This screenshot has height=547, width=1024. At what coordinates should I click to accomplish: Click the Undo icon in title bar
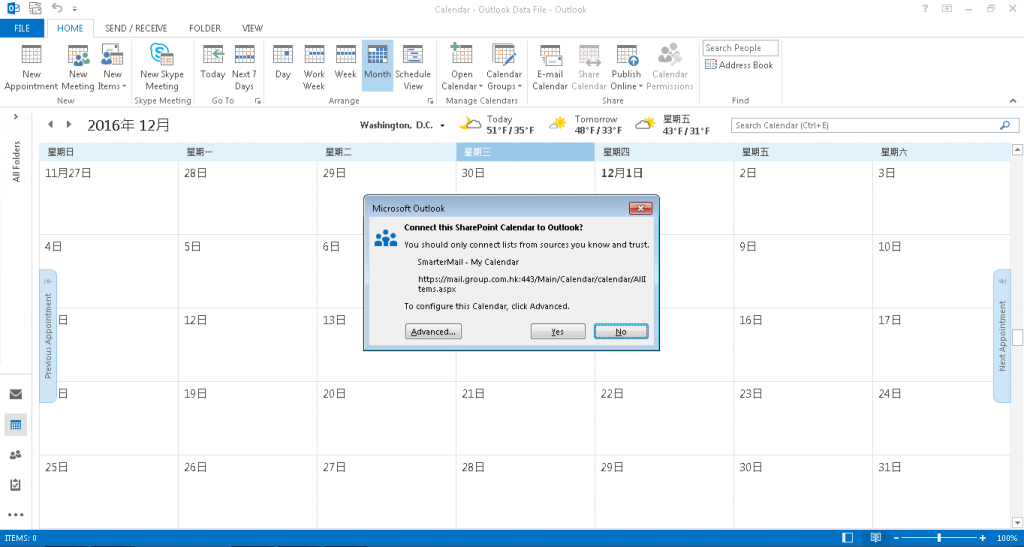click(57, 8)
